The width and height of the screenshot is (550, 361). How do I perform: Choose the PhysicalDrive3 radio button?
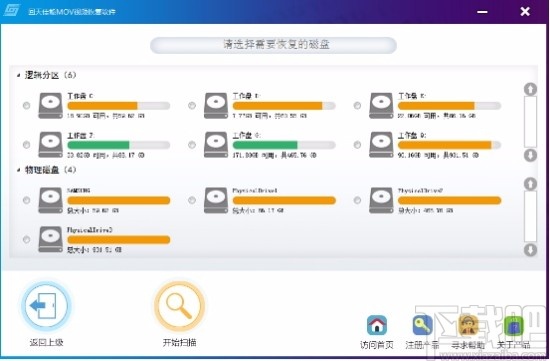pos(26,239)
